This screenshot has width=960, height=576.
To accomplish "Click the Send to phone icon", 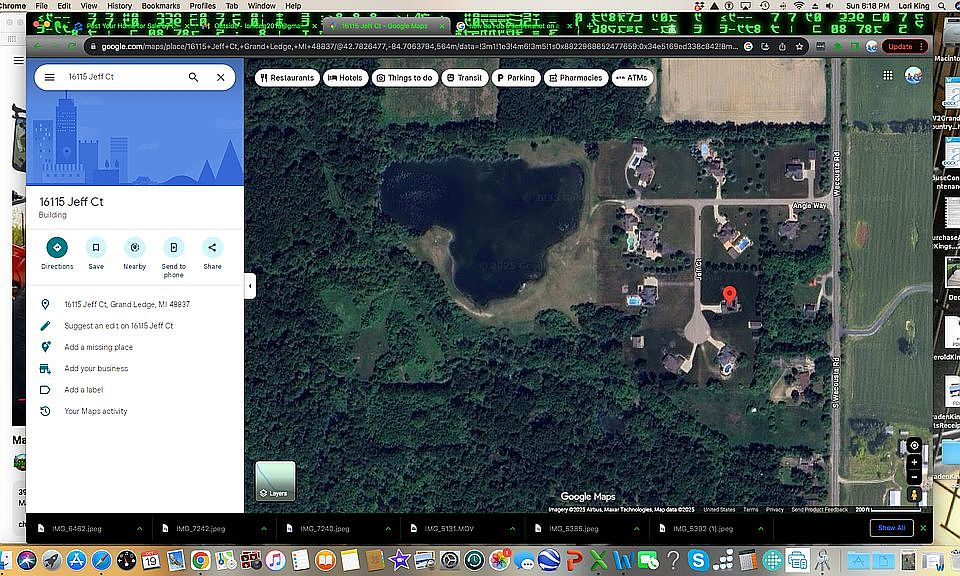I will pos(173,248).
